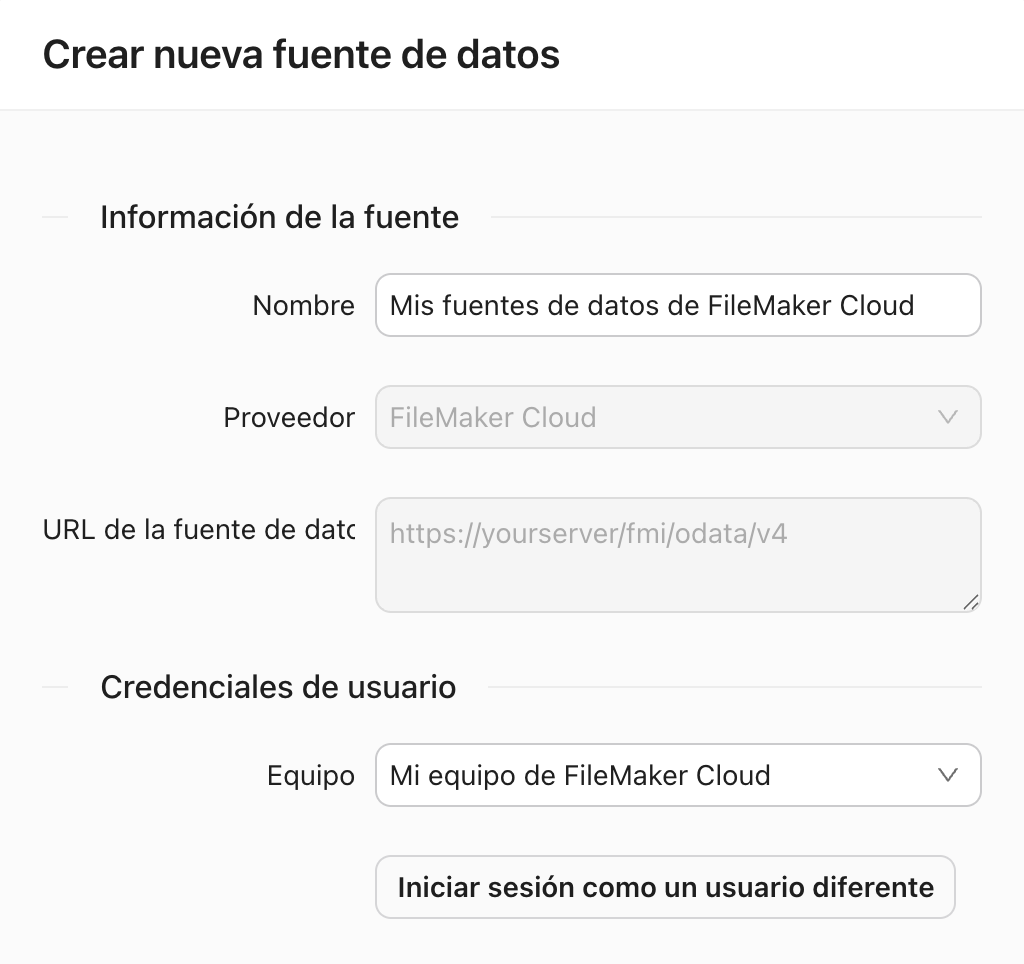Click the resize handle on URL text area
The width and height of the screenshot is (1024, 964).
point(972,601)
